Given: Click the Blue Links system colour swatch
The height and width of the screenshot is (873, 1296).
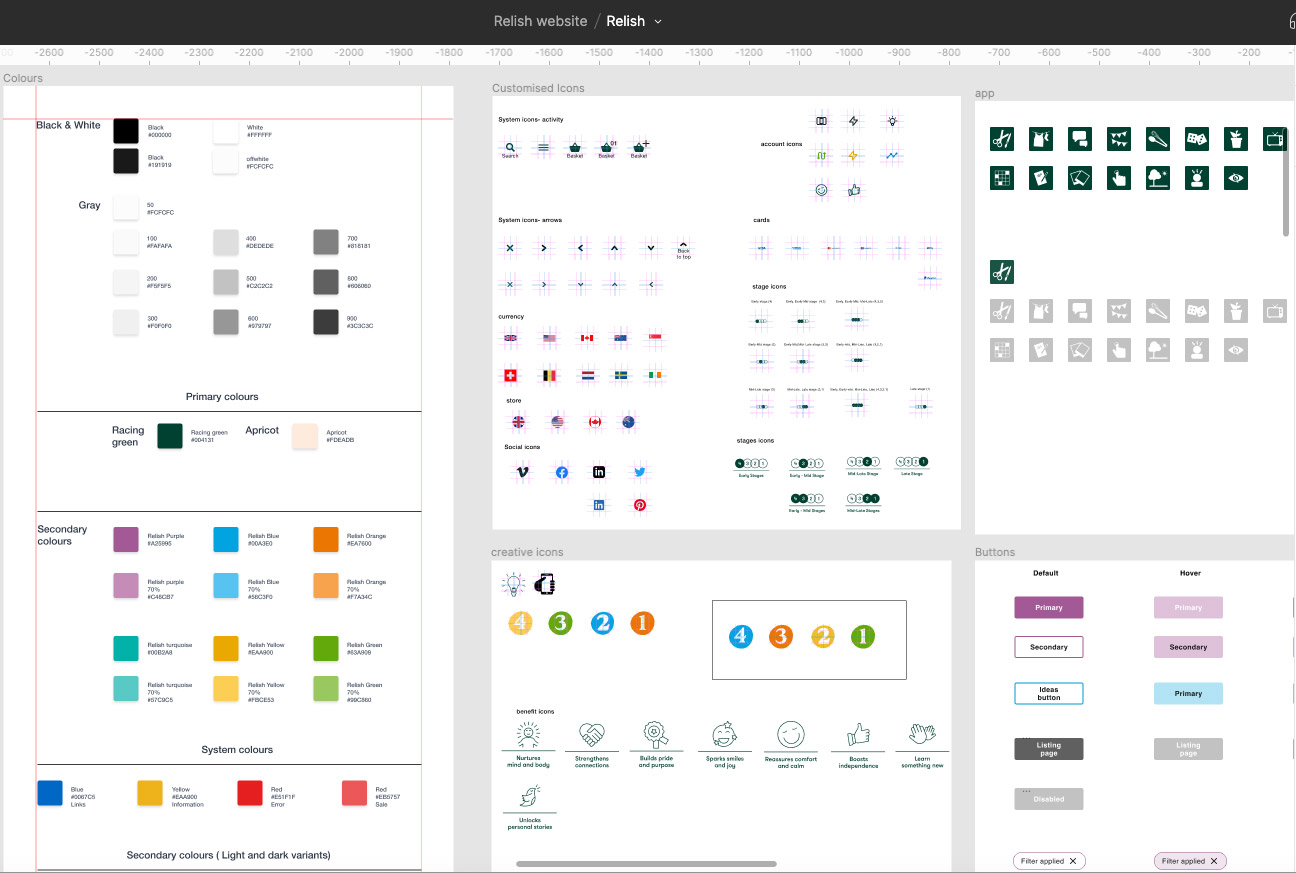Looking at the screenshot, I should pyautogui.click(x=50, y=793).
